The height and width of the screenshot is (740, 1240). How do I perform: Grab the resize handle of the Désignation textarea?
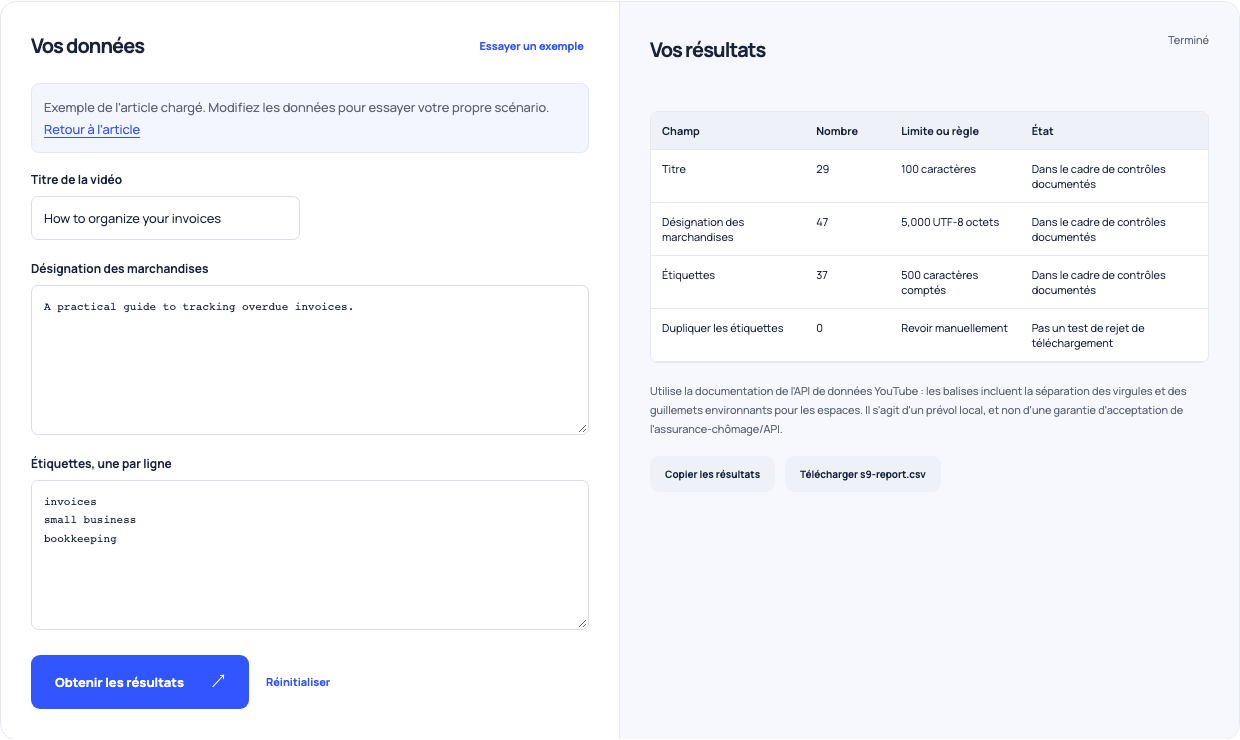coord(582,428)
